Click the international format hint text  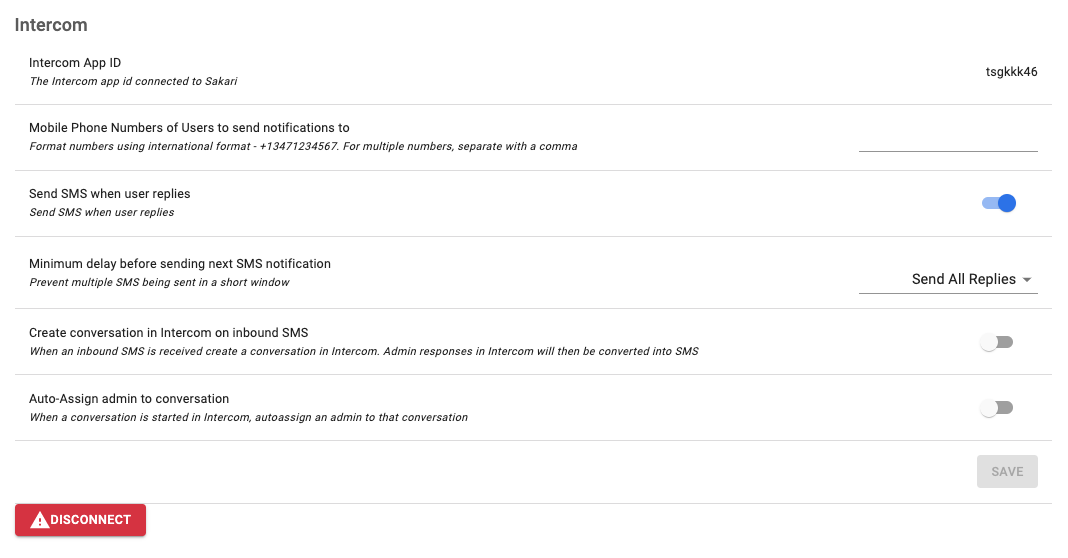303,146
